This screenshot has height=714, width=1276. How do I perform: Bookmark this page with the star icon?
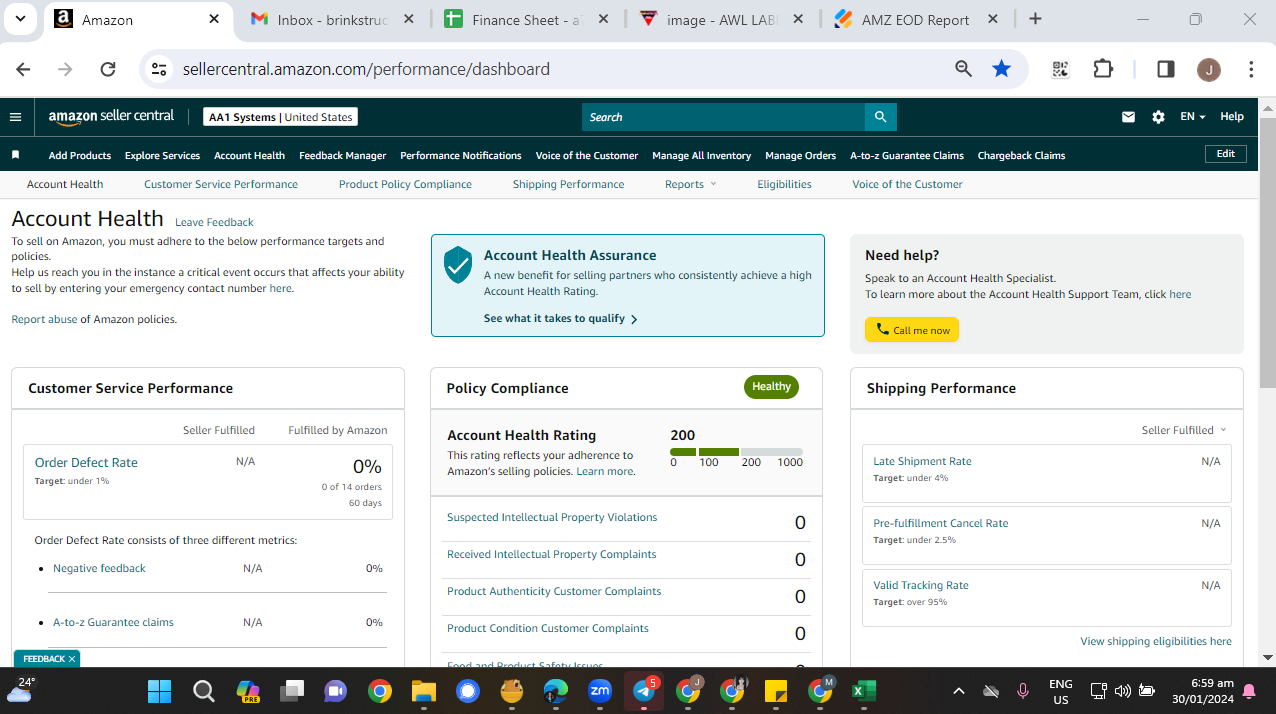pyautogui.click(x=1001, y=69)
